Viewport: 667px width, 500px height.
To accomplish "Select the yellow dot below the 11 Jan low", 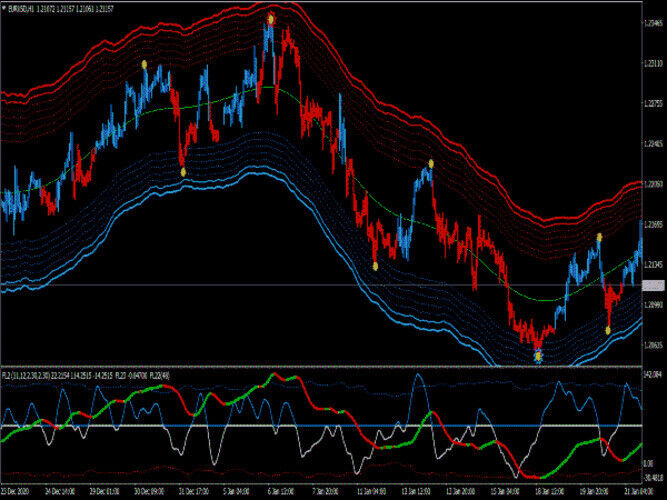I will pyautogui.click(x=375, y=266).
